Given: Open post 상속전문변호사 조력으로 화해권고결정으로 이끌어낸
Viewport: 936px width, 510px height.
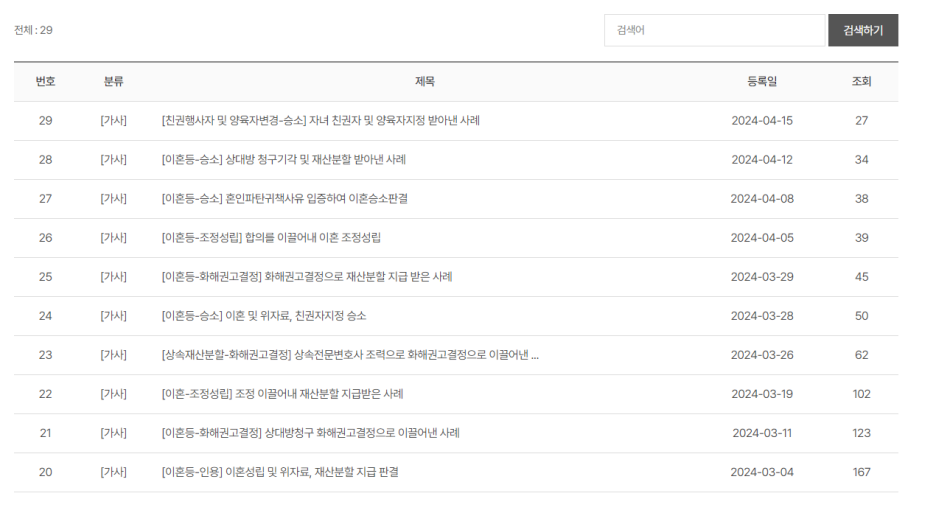Looking at the screenshot, I should [x=350, y=355].
